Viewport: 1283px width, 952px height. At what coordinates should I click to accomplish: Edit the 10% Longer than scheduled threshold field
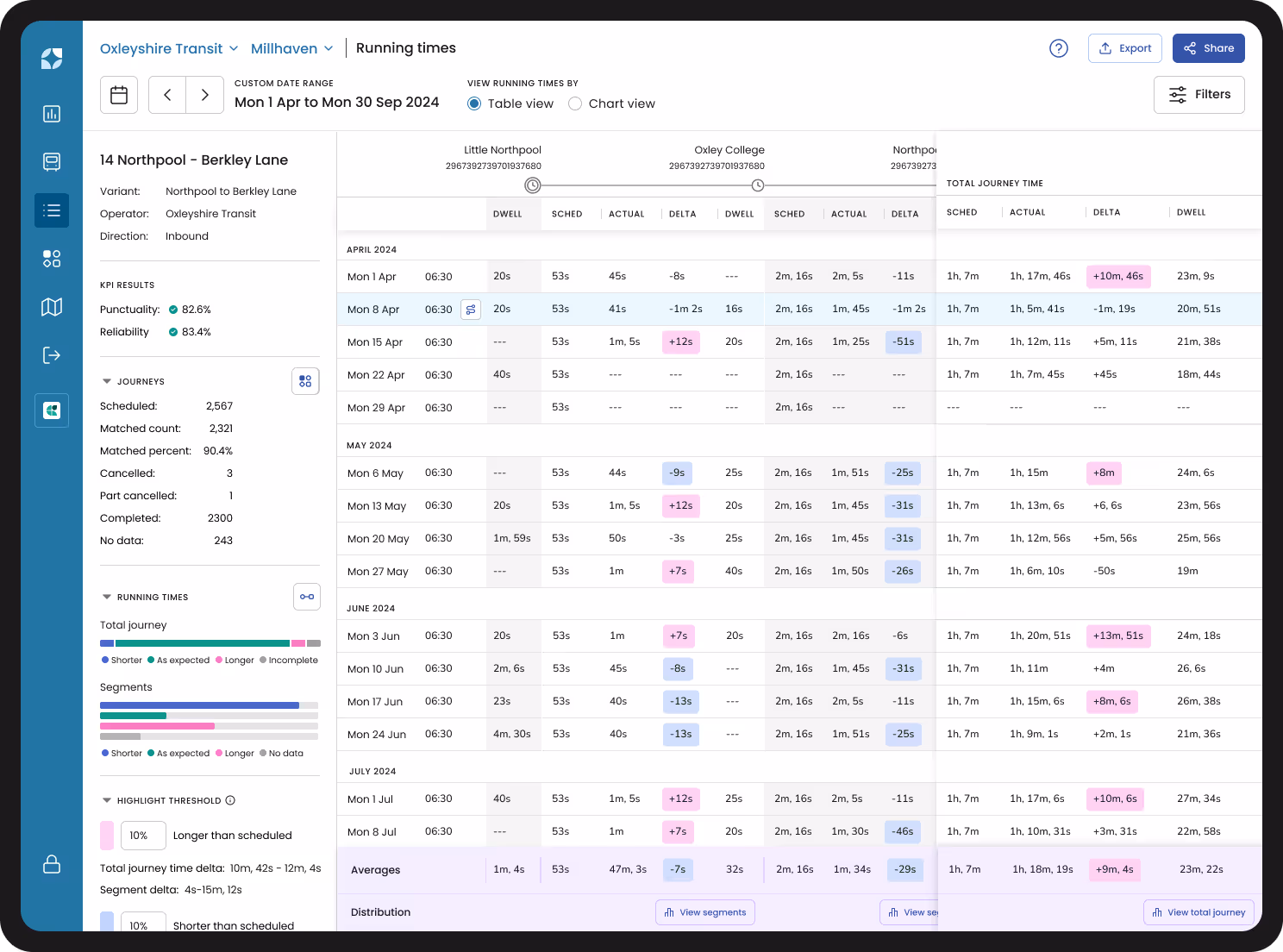pyautogui.click(x=143, y=835)
